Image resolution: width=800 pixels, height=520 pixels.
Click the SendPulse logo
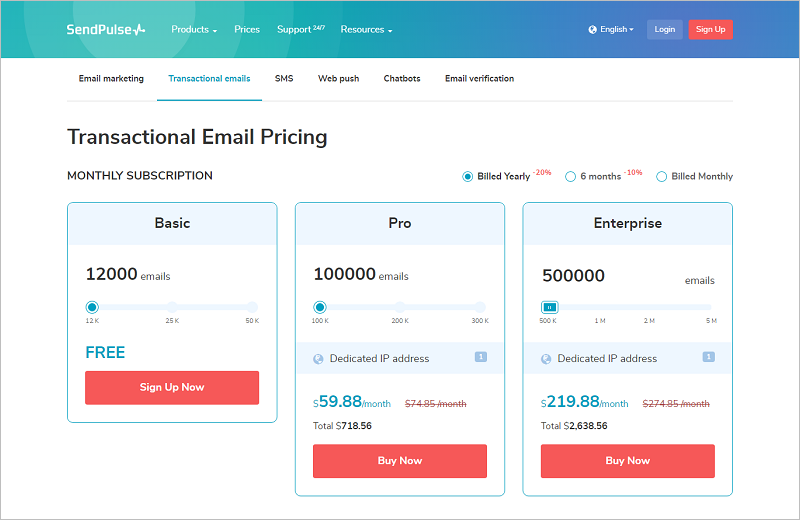tap(107, 30)
